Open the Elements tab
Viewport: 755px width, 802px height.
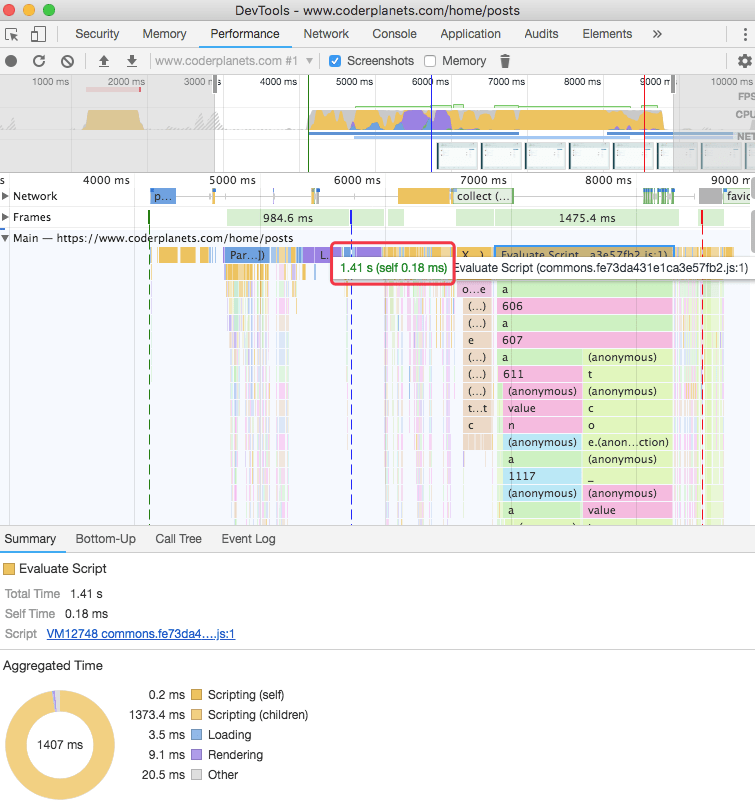click(x=607, y=34)
